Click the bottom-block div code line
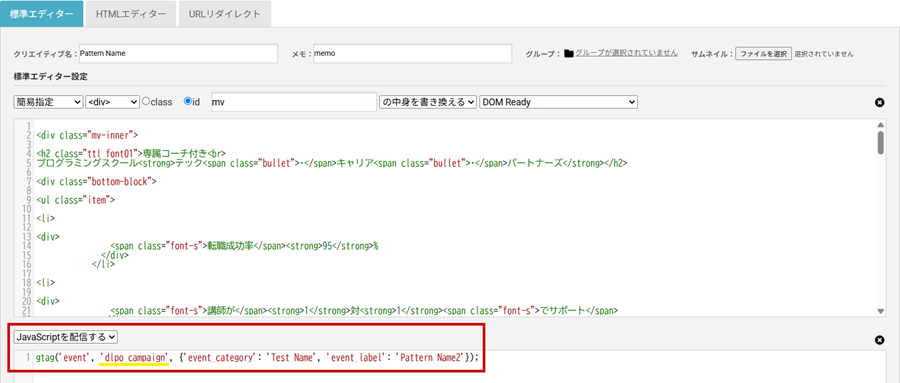 [x=96, y=181]
